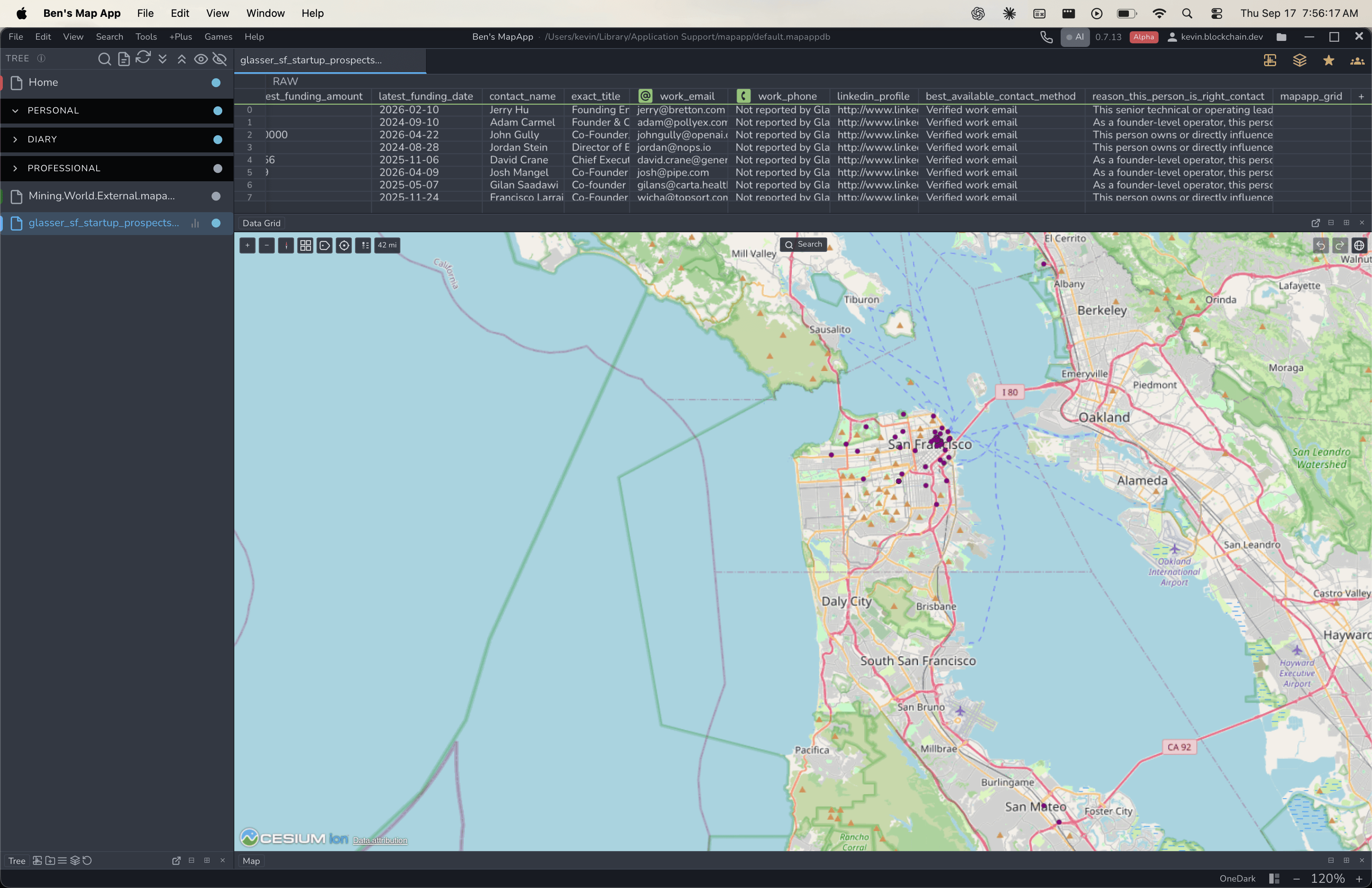This screenshot has width=1372, height=888.
Task: Click the reset history icon in Tree footer
Action: [87, 861]
